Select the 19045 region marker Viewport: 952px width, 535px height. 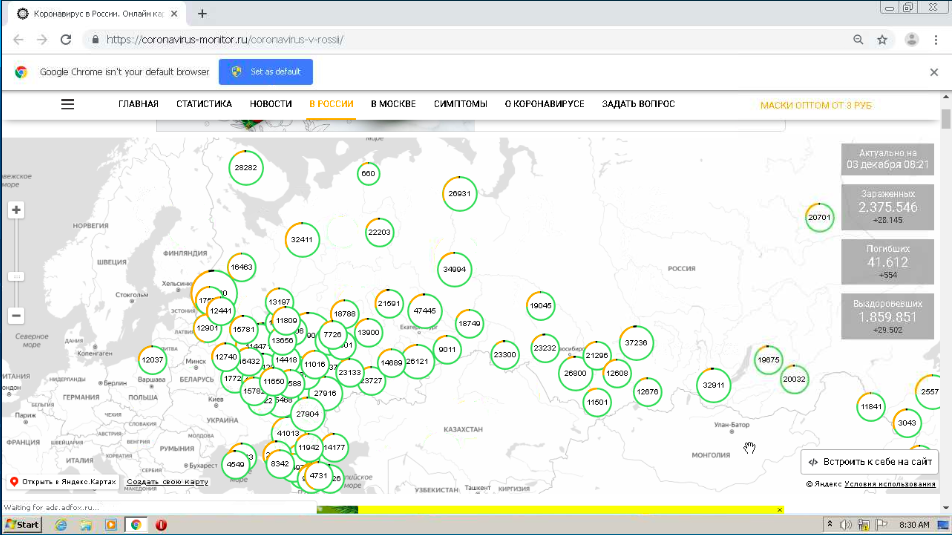(540, 306)
